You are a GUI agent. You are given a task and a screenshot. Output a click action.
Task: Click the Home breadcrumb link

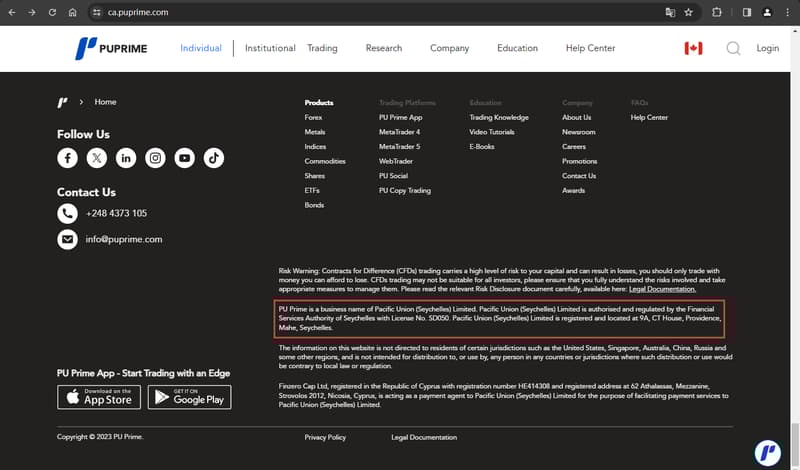105,102
